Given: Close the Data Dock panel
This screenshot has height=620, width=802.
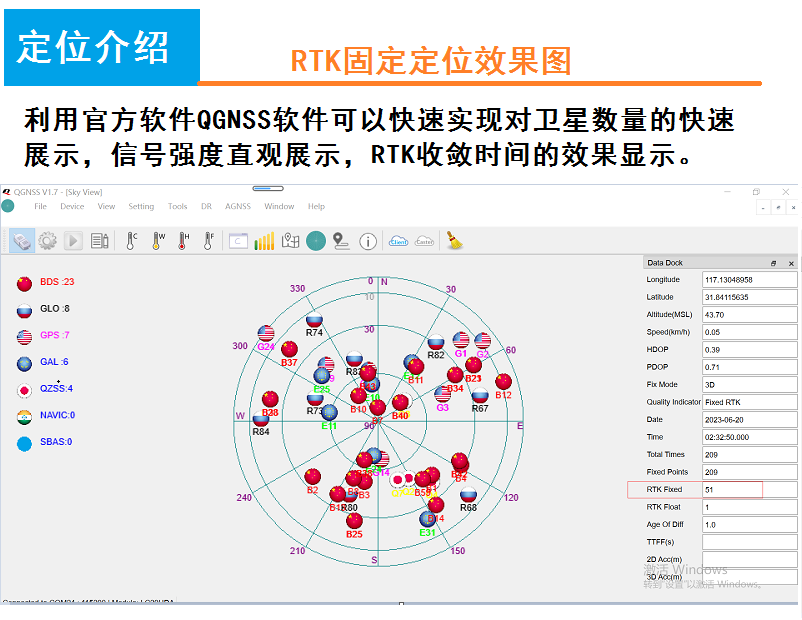Looking at the screenshot, I should (x=791, y=263).
